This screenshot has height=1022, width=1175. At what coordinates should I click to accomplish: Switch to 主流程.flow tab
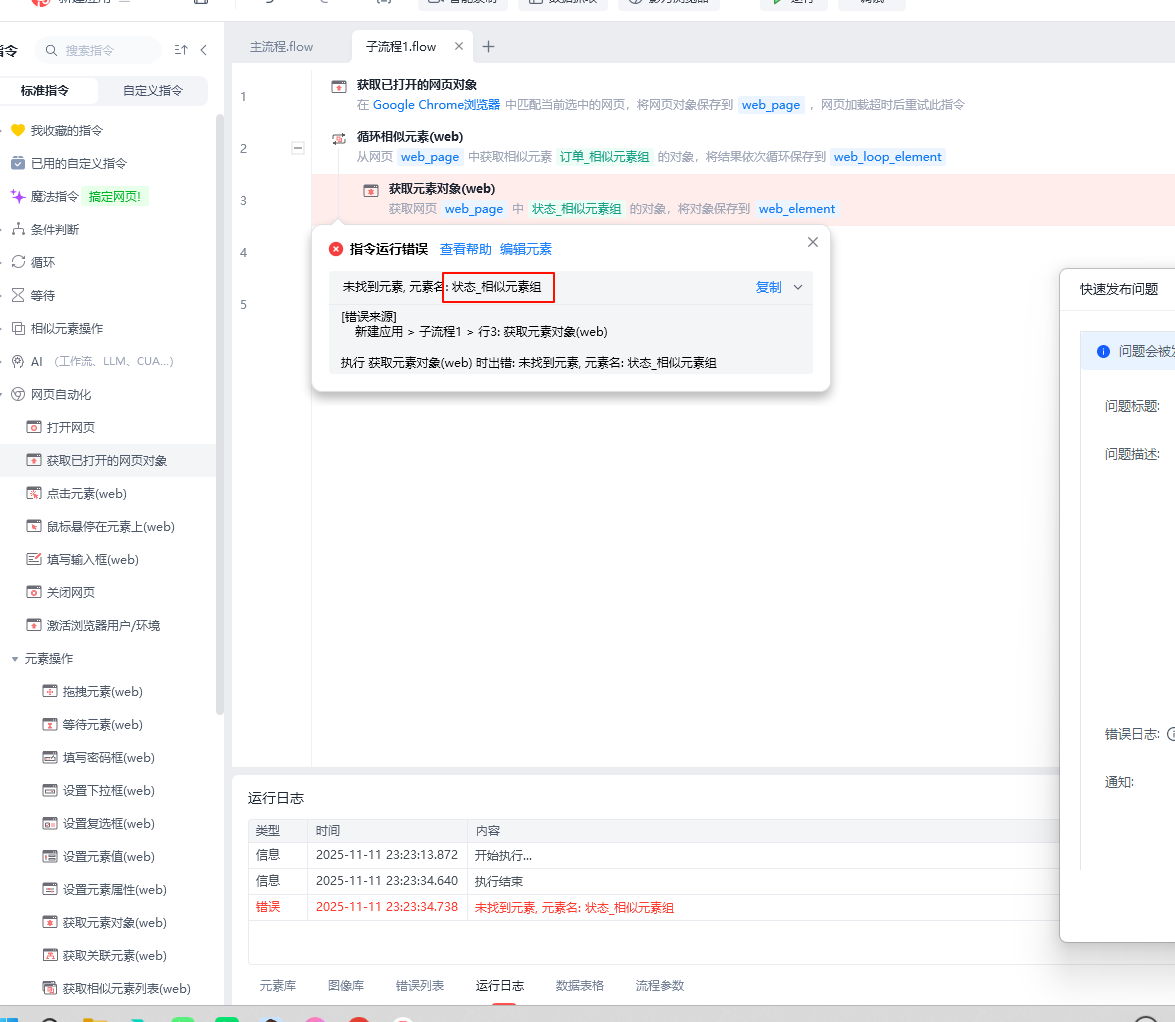(x=282, y=46)
